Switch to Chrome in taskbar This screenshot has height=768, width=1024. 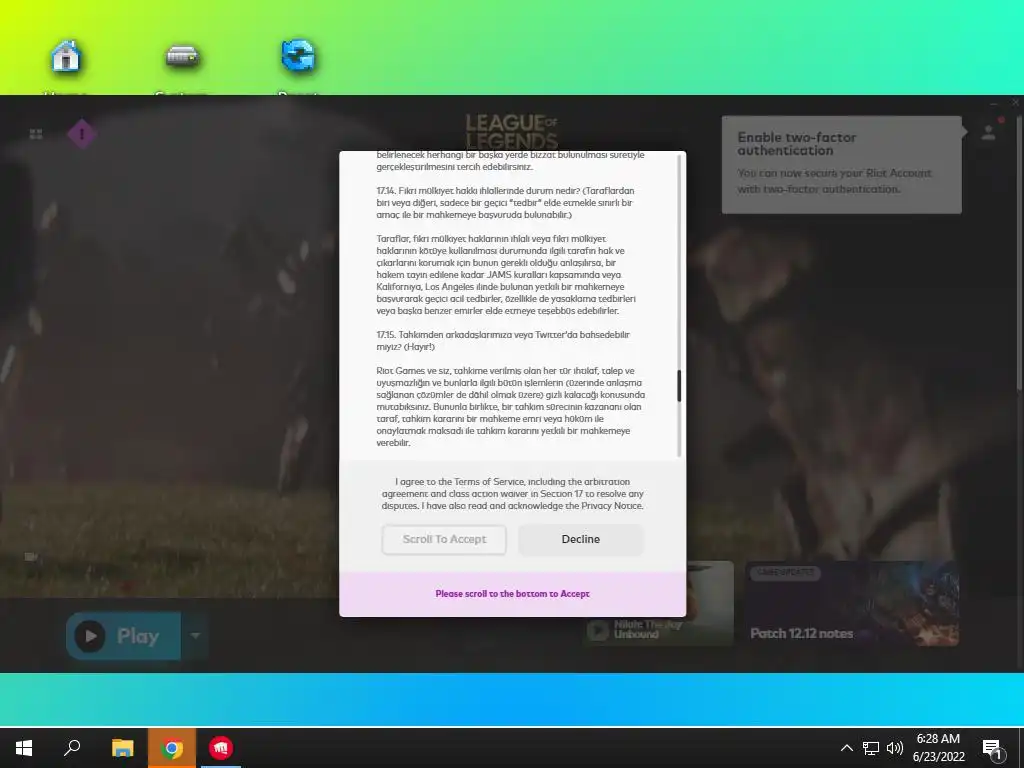click(x=172, y=748)
